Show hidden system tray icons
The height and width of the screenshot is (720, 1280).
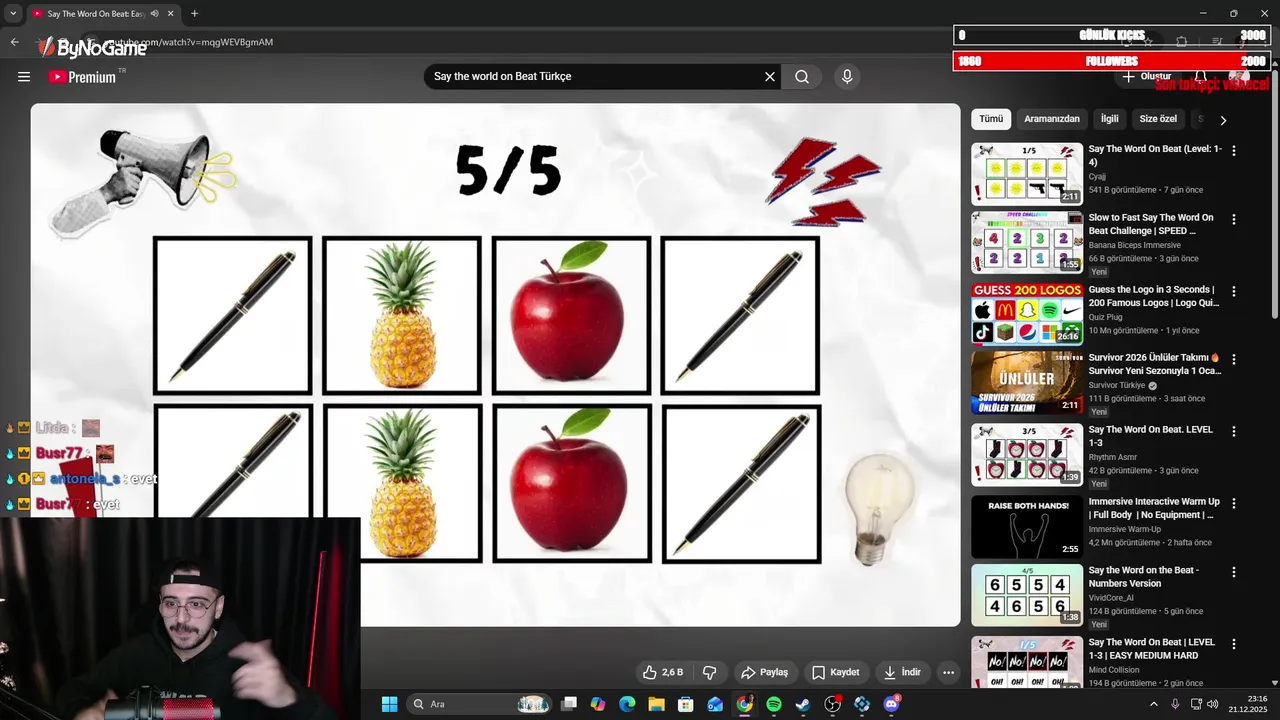click(1154, 704)
